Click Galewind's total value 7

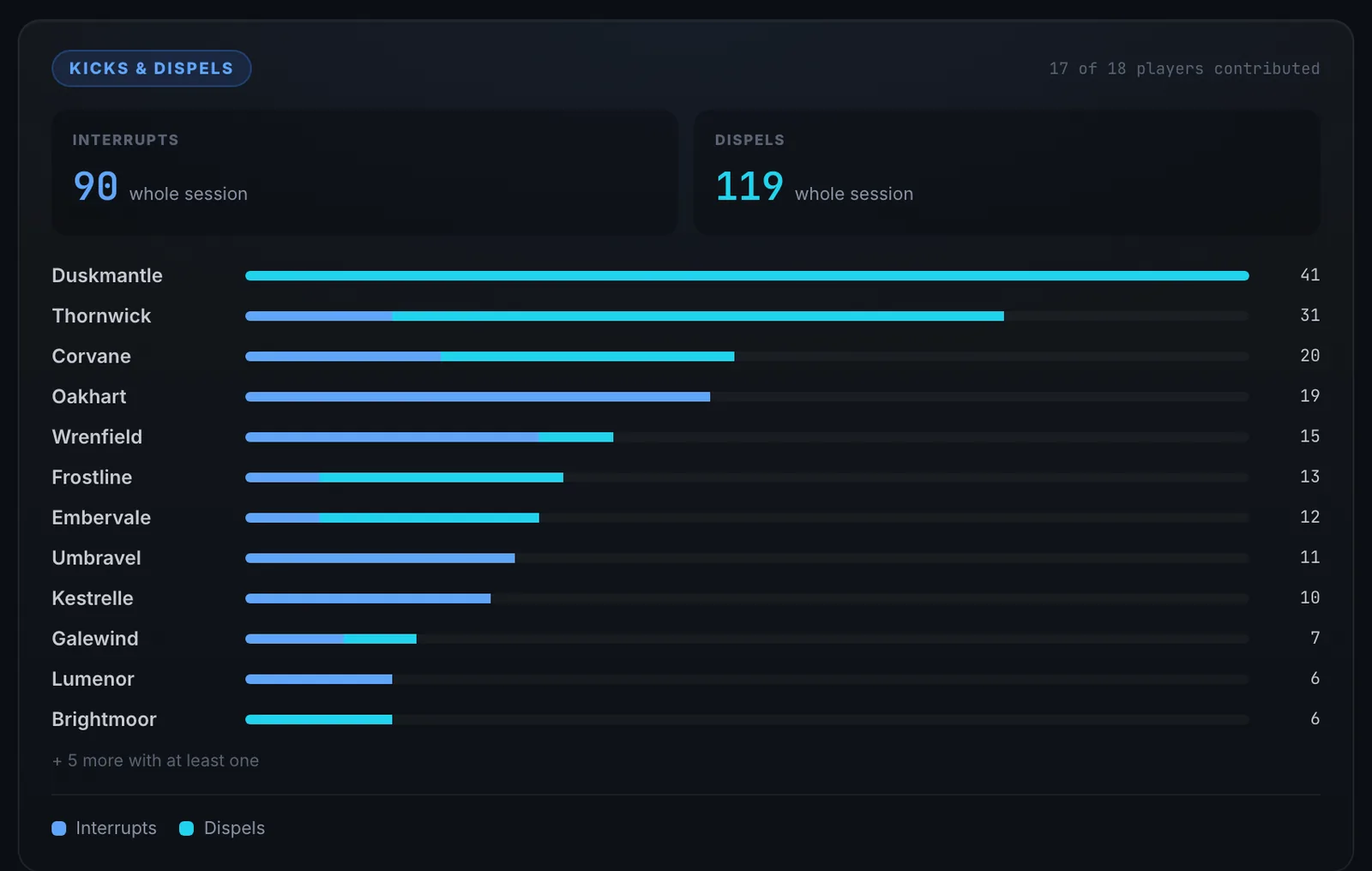1315,638
